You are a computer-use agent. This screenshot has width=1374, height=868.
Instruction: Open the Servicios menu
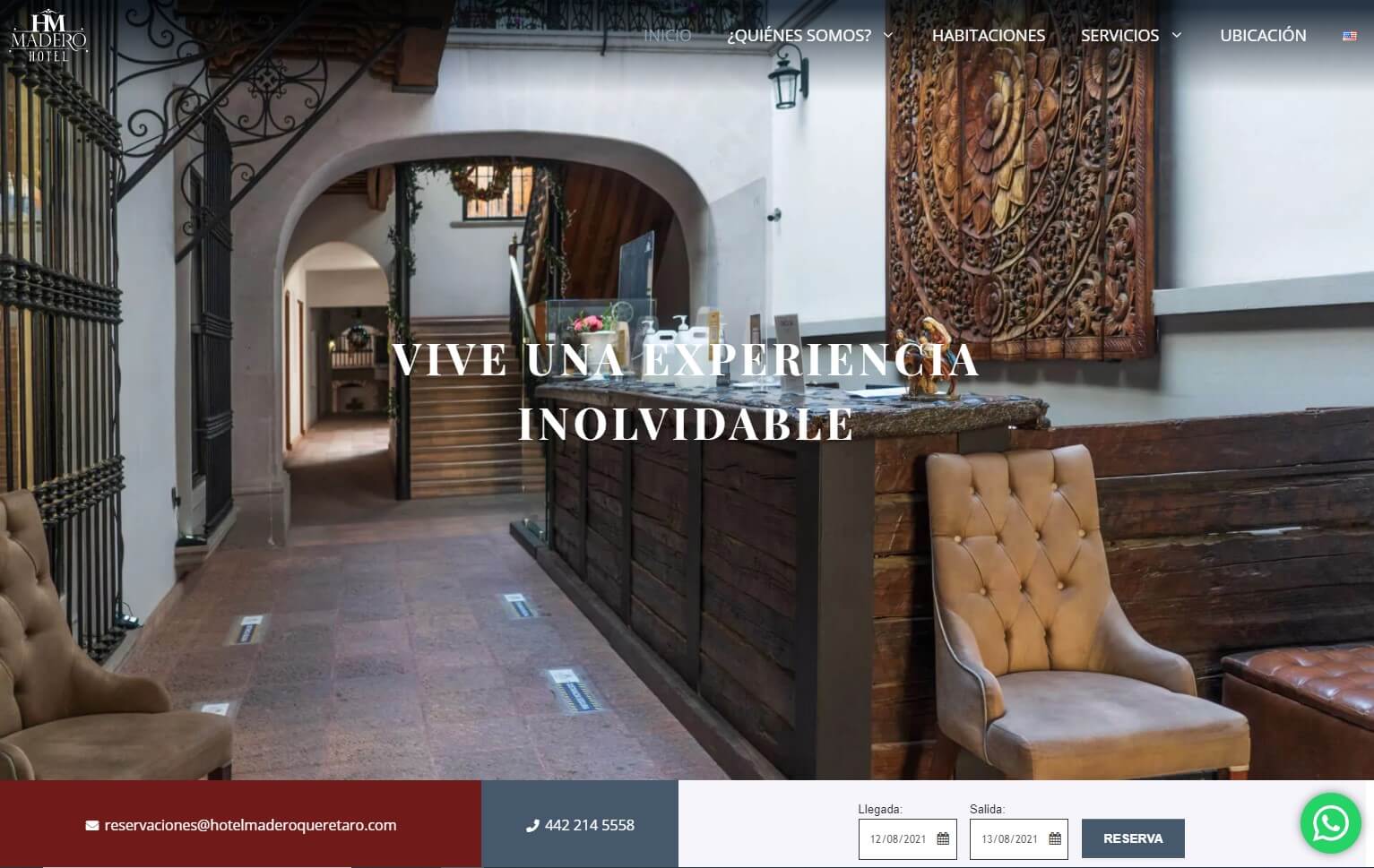pyautogui.click(x=1119, y=35)
